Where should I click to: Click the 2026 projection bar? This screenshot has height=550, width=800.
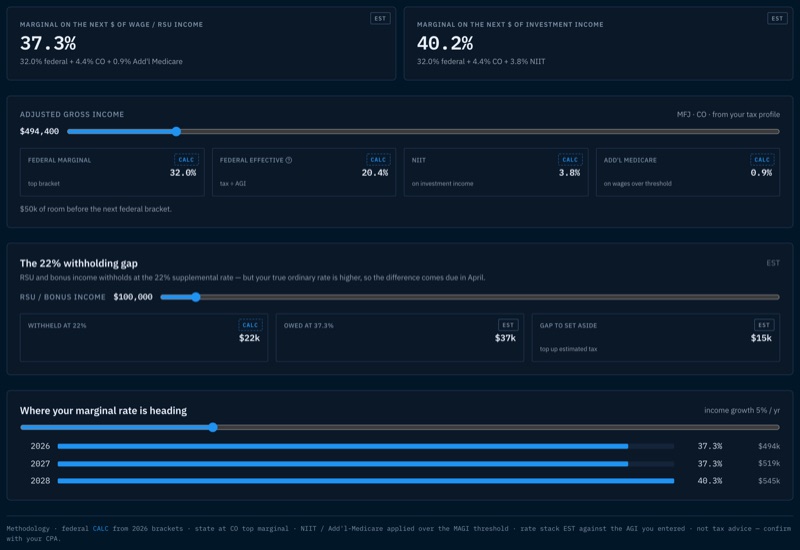[x=366, y=446]
